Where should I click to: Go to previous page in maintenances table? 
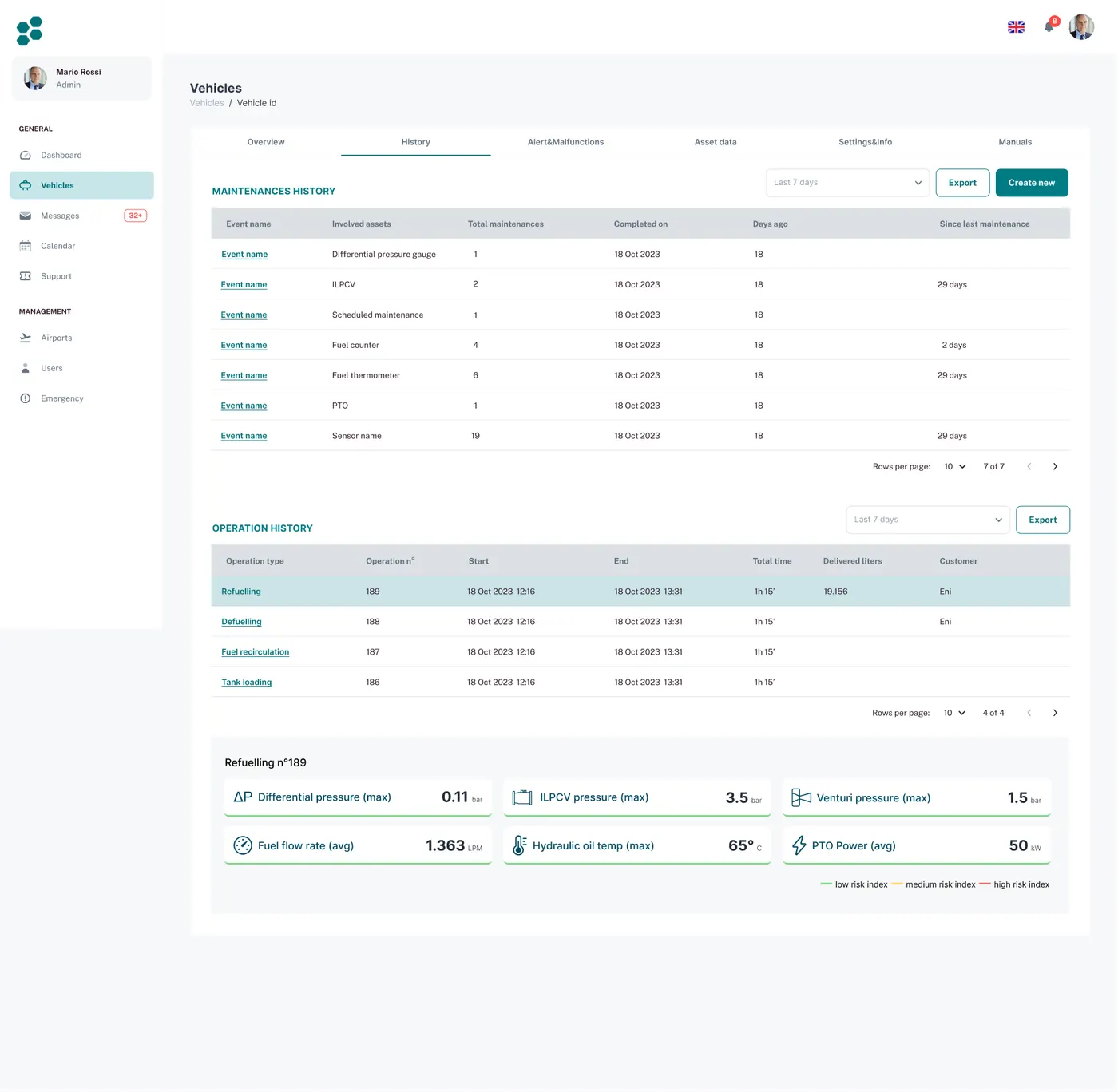click(x=1029, y=467)
